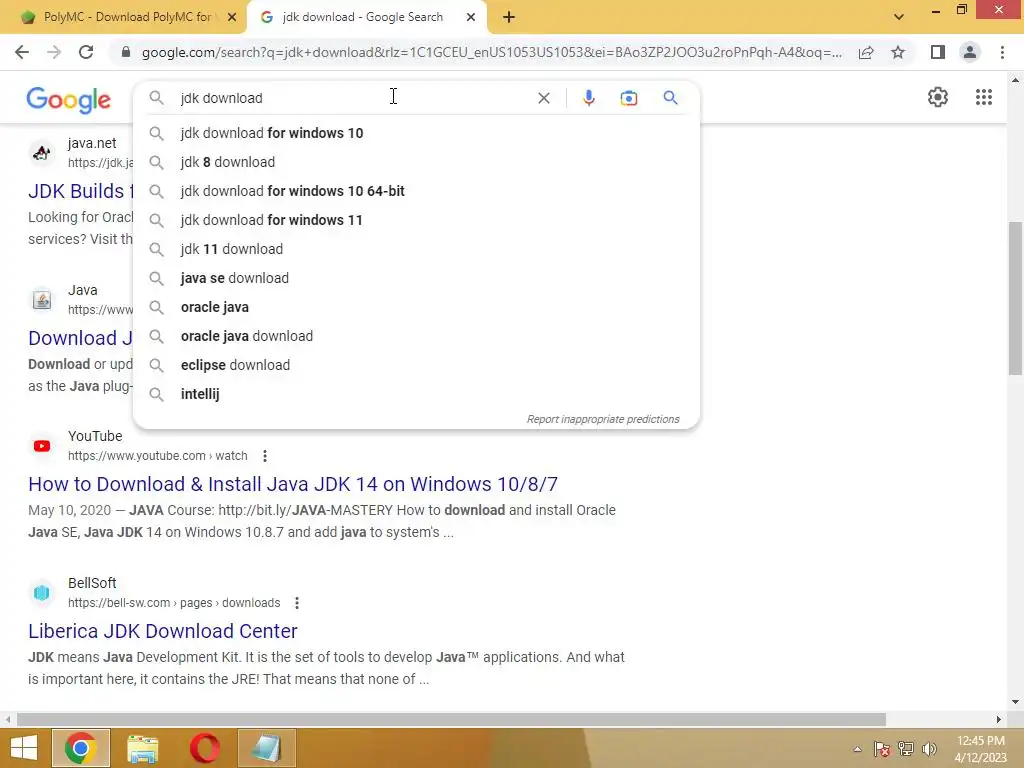1024x768 pixels.
Task: Select suggestion jdk 11 download
Action: tap(416, 249)
